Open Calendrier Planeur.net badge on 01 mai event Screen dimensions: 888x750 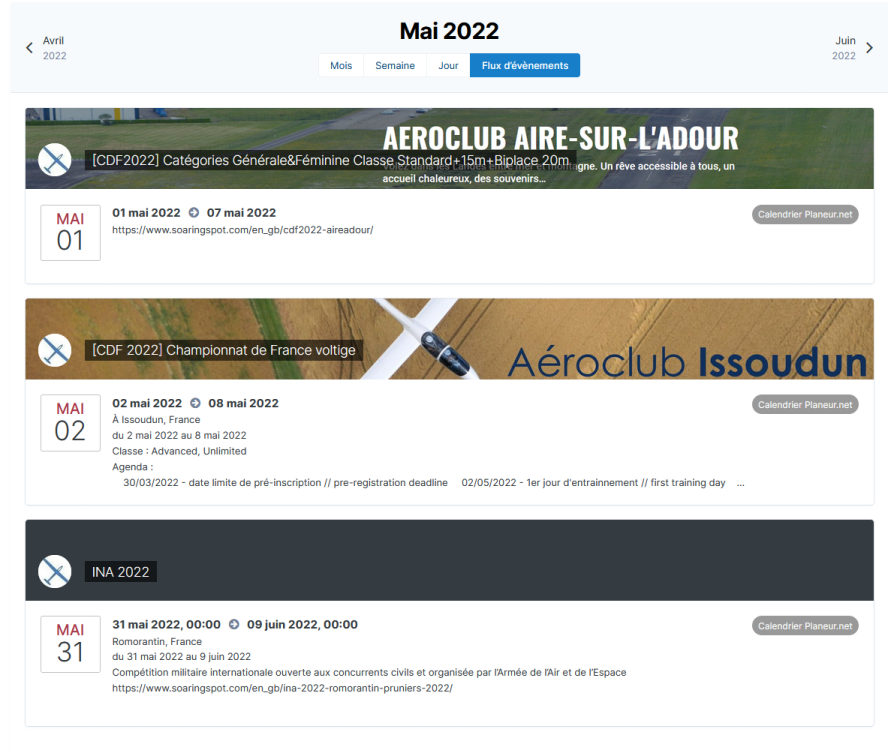[805, 214]
